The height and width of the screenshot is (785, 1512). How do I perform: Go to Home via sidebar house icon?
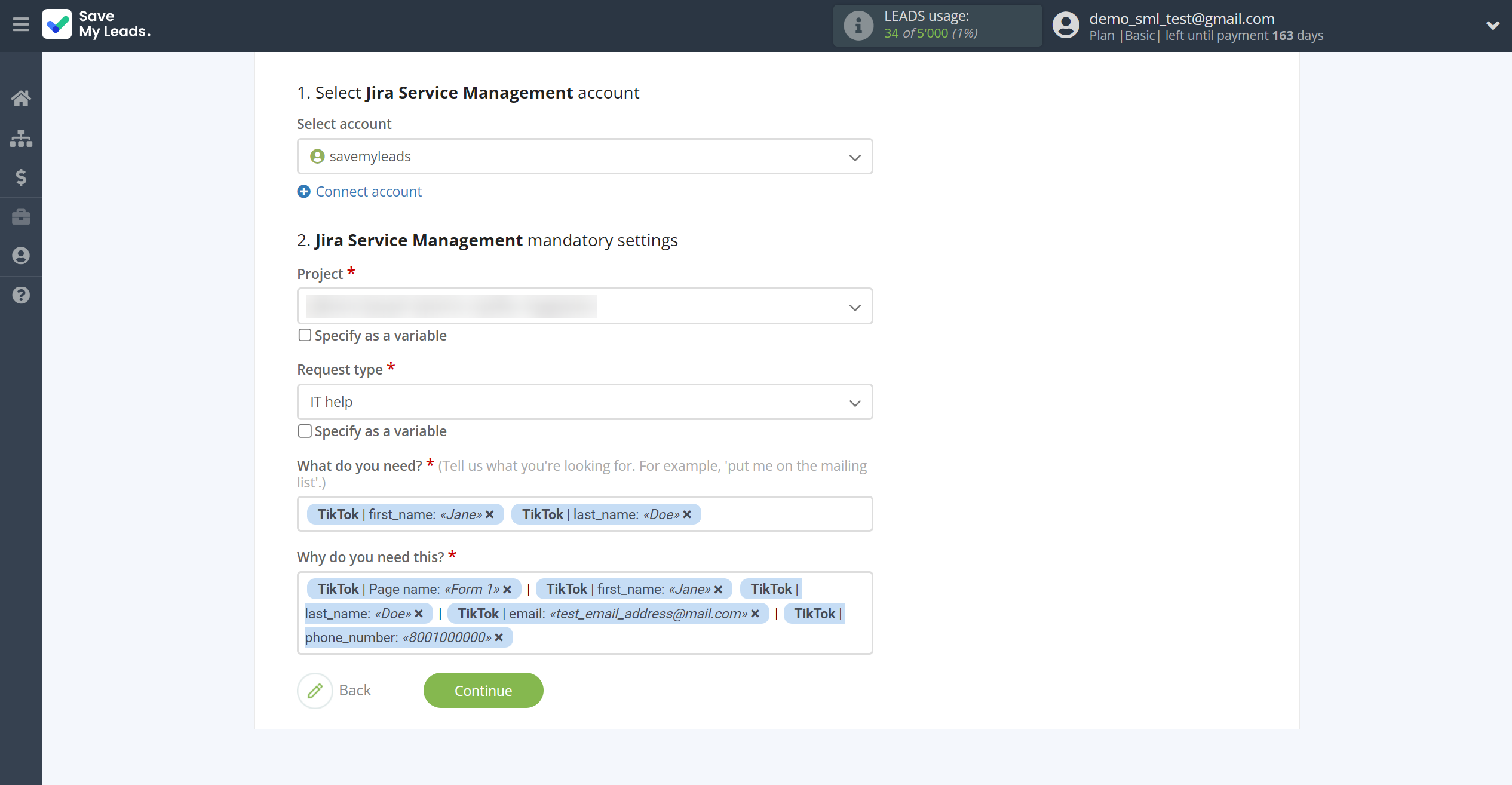21,98
